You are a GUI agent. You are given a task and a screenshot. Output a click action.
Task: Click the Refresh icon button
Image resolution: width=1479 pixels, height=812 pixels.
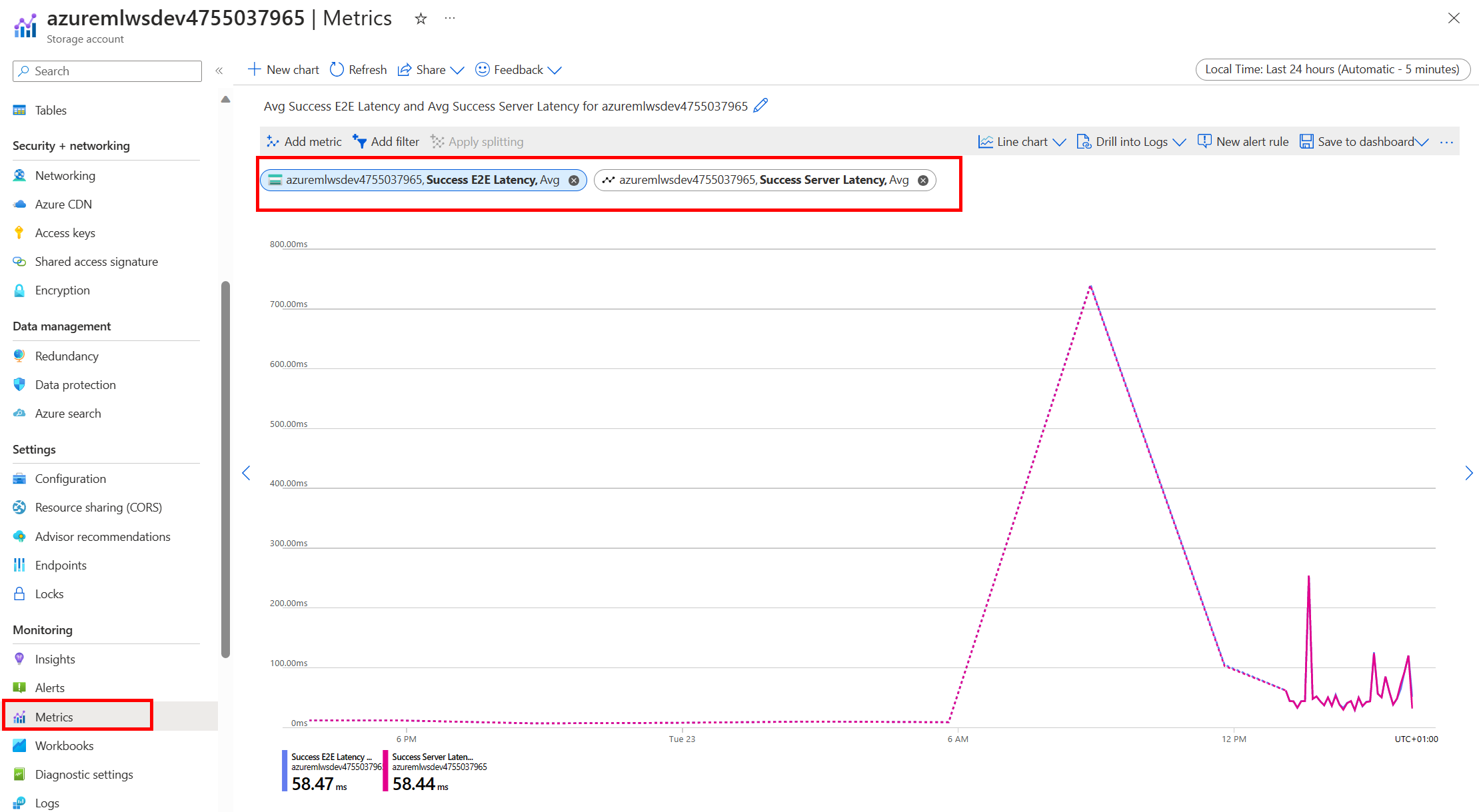pos(337,70)
